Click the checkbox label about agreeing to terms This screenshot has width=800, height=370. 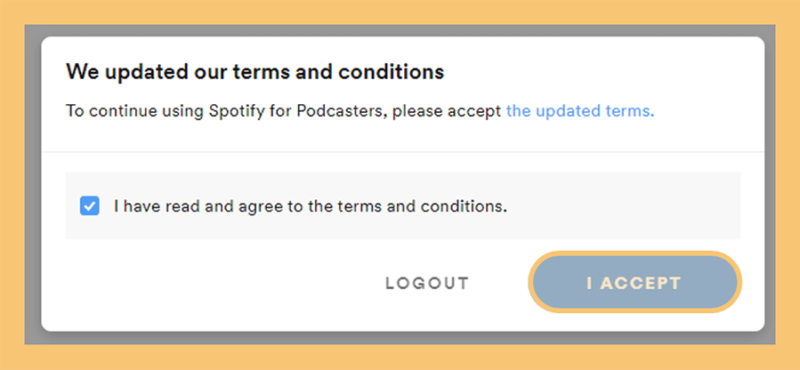tap(311, 206)
